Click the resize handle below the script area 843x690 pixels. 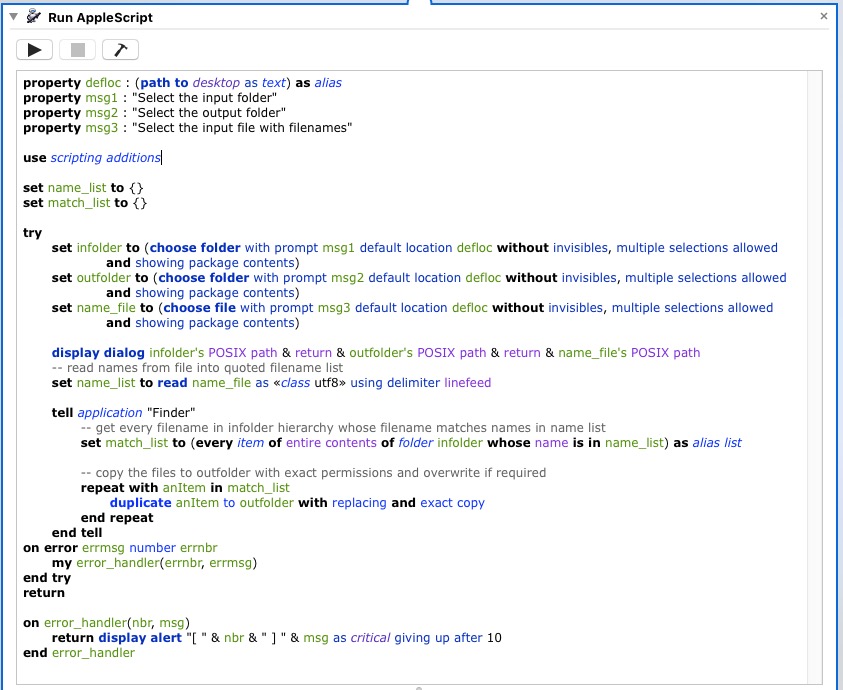click(419, 688)
